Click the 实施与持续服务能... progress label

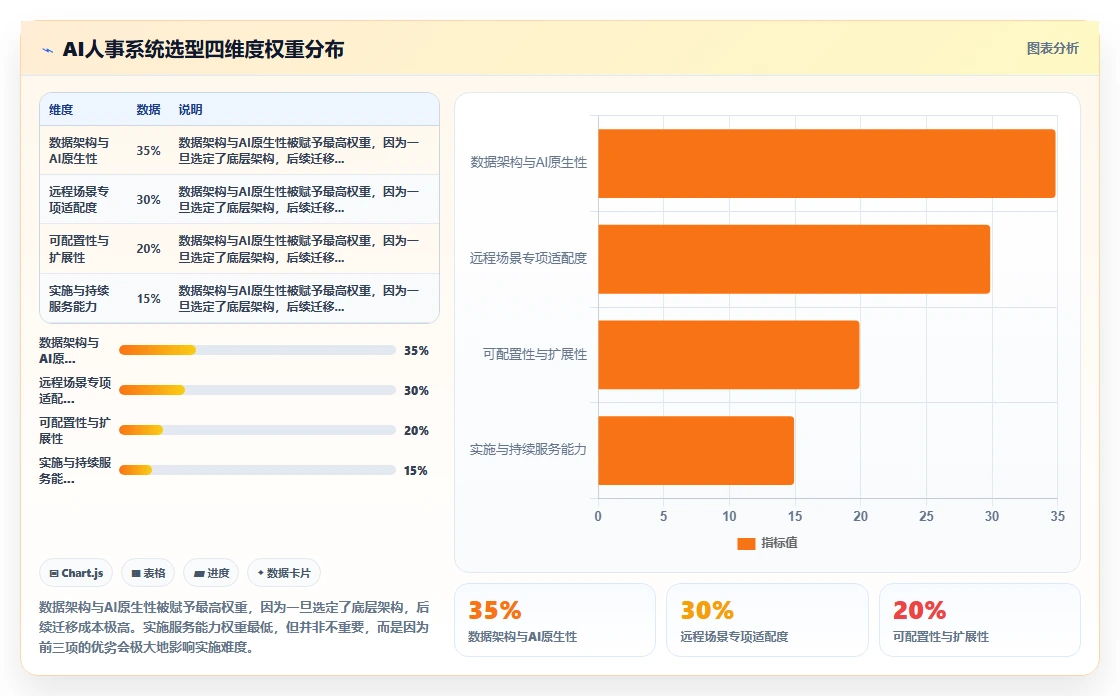[75, 470]
